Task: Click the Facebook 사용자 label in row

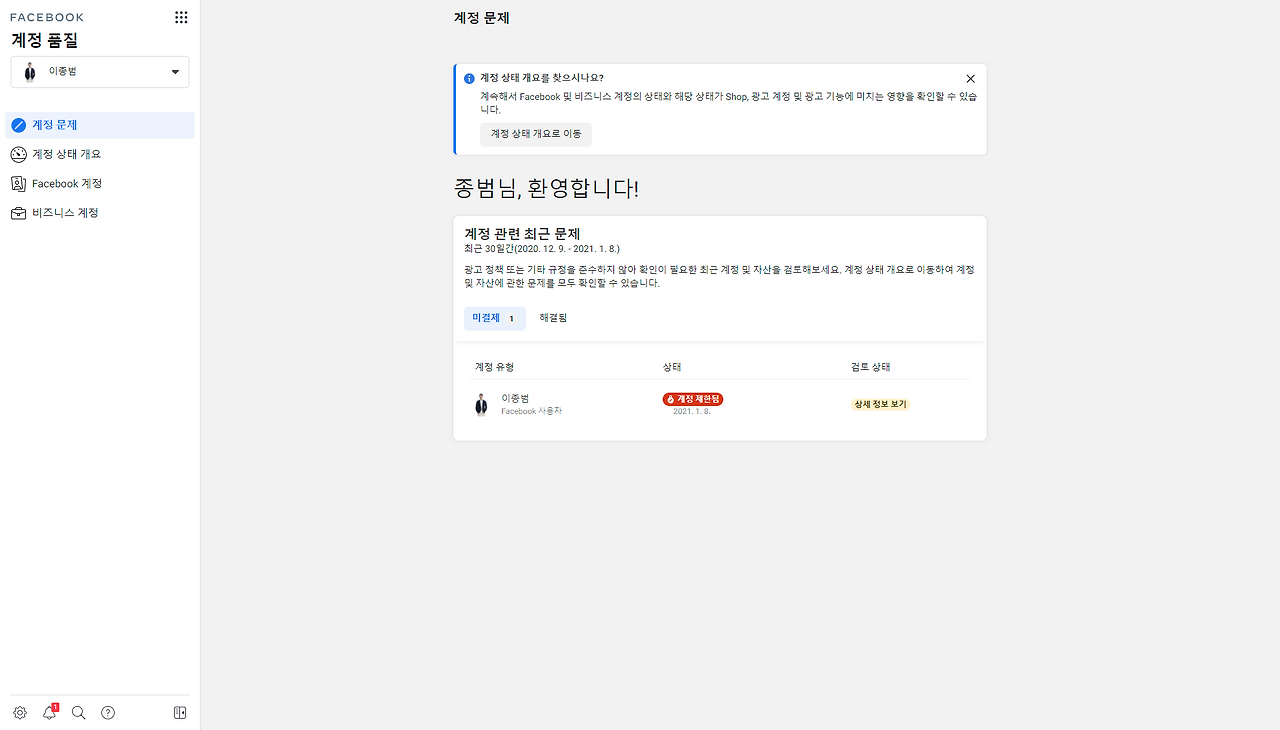Action: pyautogui.click(x=531, y=411)
